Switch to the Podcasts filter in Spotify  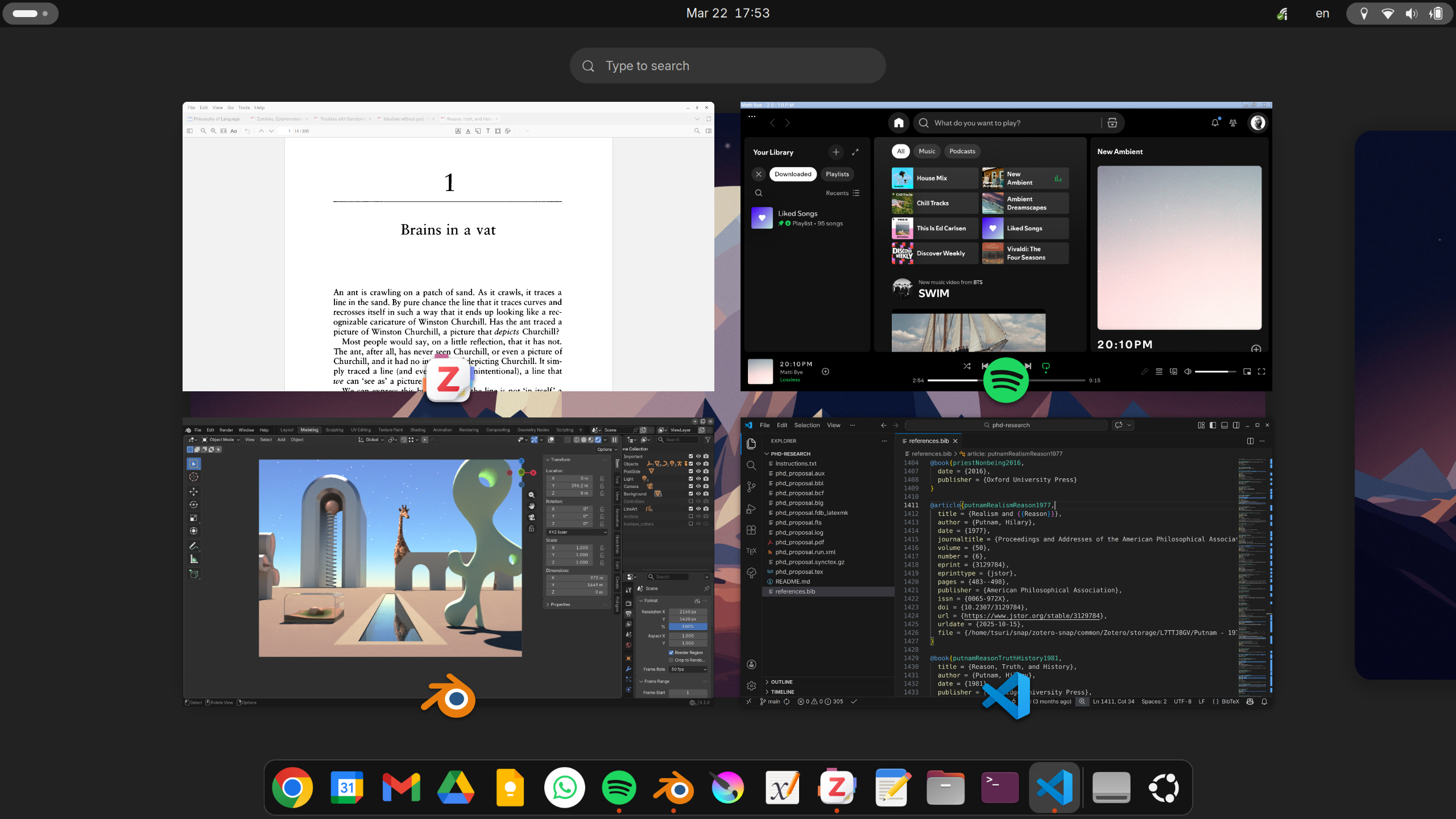(962, 151)
